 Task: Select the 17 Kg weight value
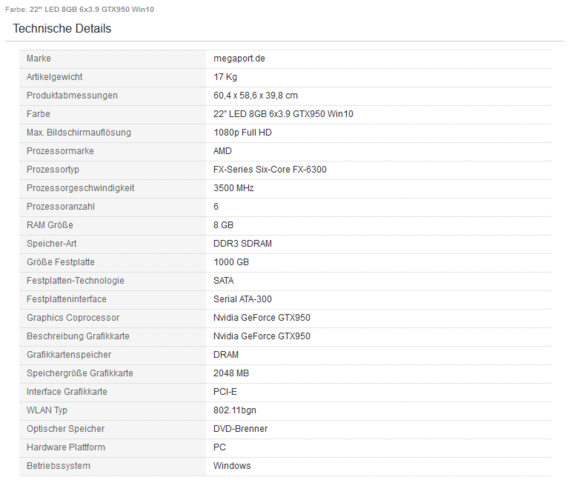point(225,77)
